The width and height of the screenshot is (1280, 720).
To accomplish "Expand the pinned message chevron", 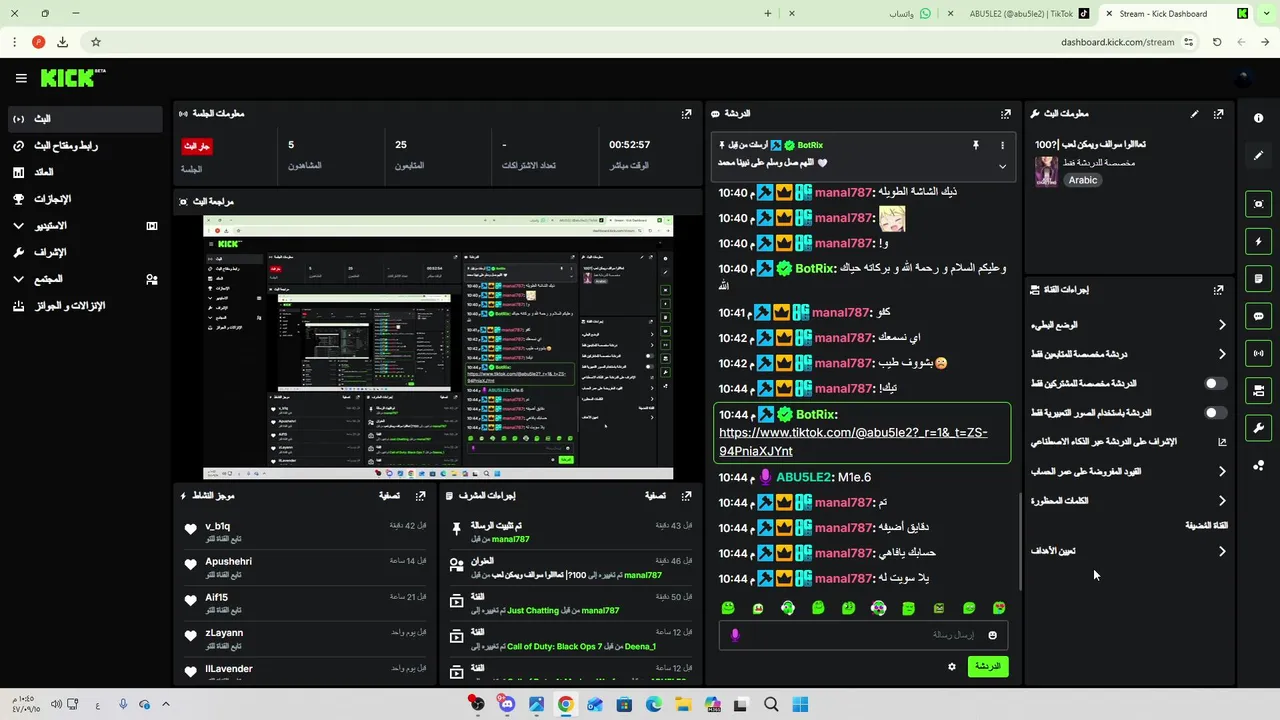I will [x=1002, y=166].
